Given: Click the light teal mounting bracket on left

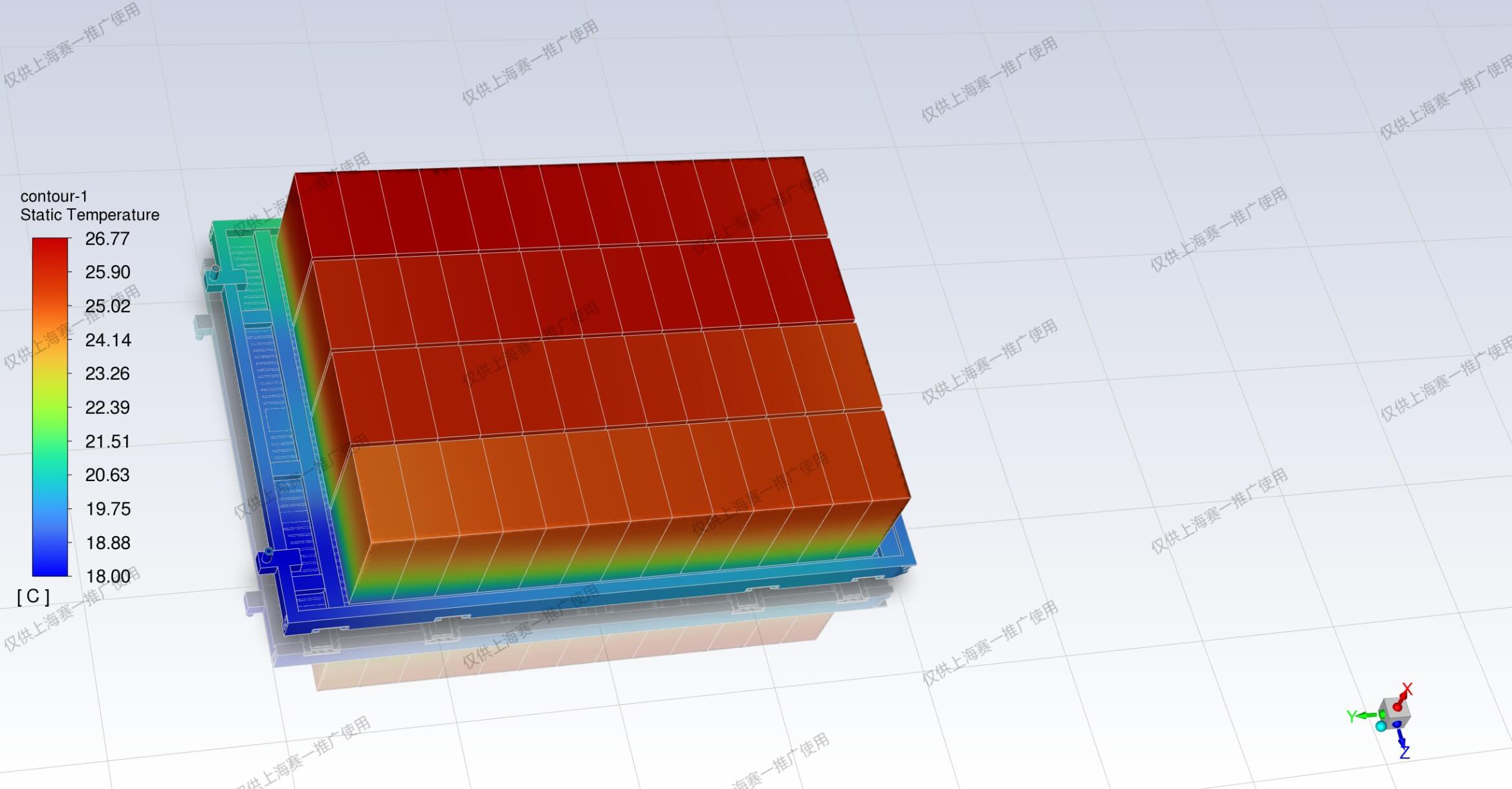Looking at the screenshot, I should (x=203, y=327).
